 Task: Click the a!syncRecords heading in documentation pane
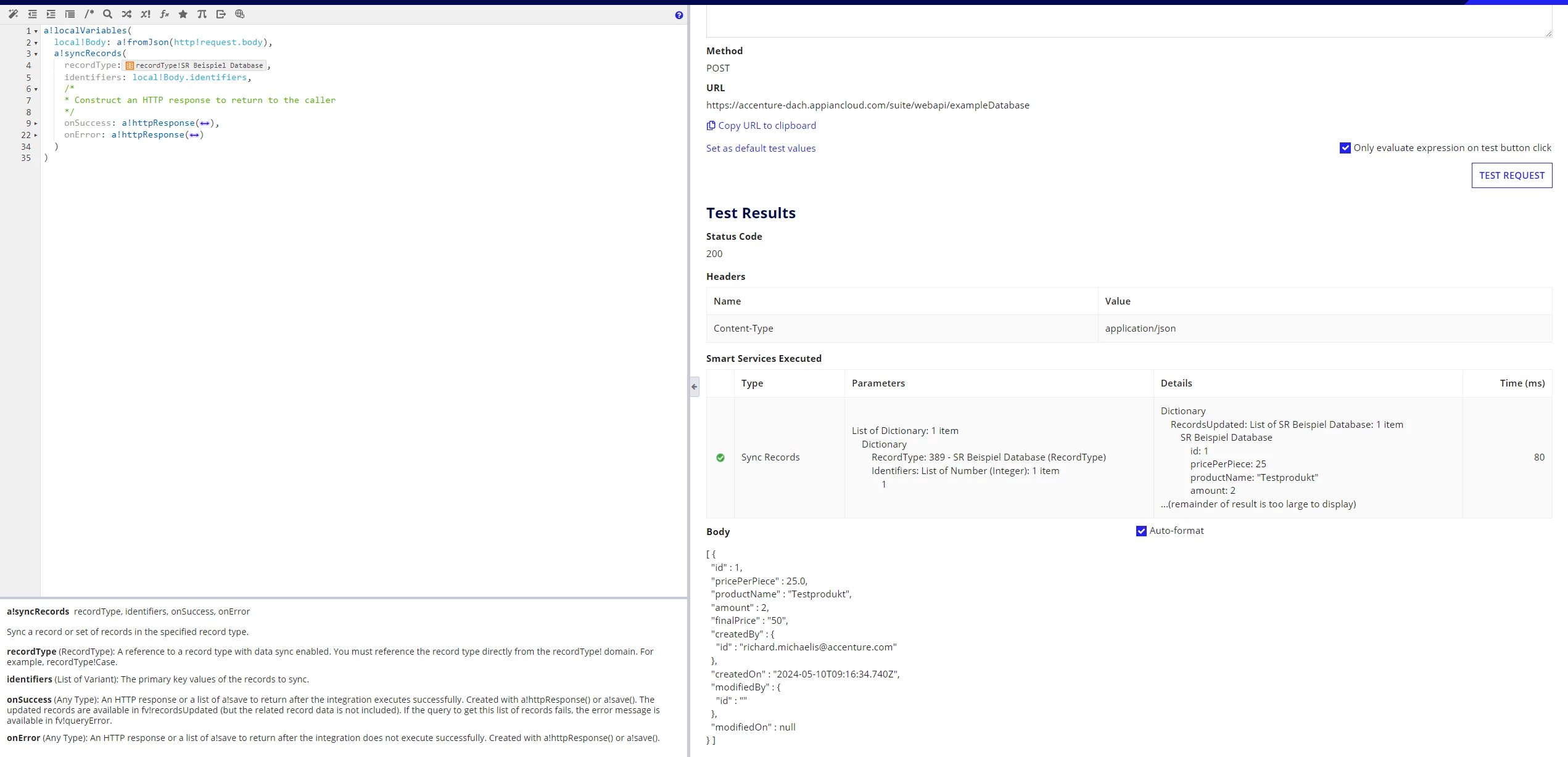[38, 612]
